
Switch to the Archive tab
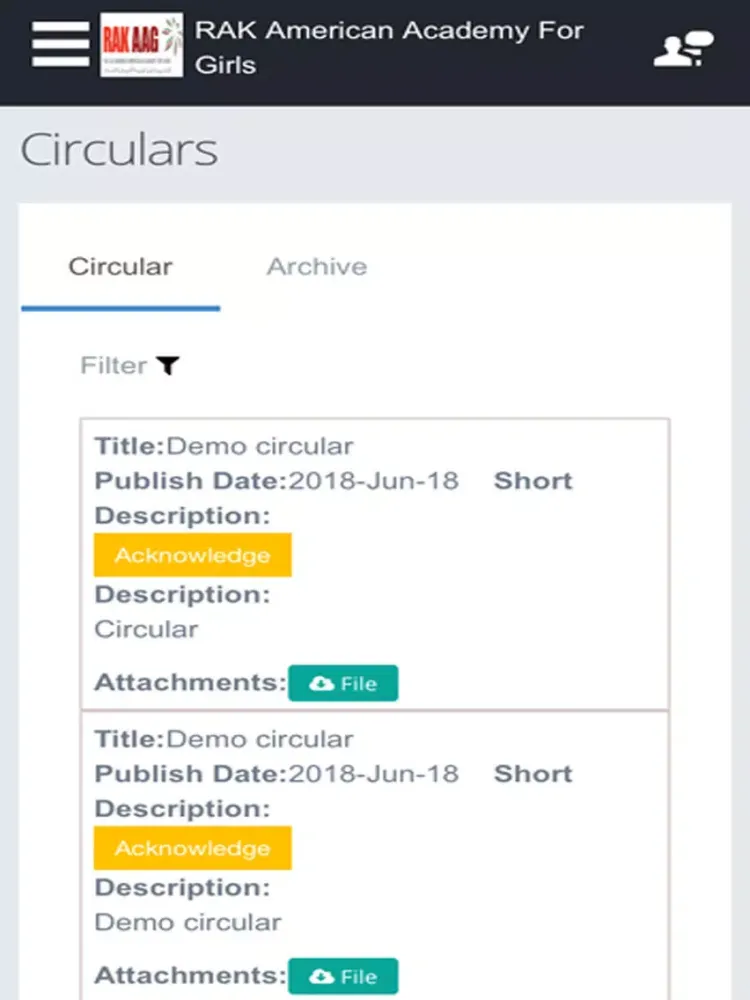pyautogui.click(x=317, y=267)
